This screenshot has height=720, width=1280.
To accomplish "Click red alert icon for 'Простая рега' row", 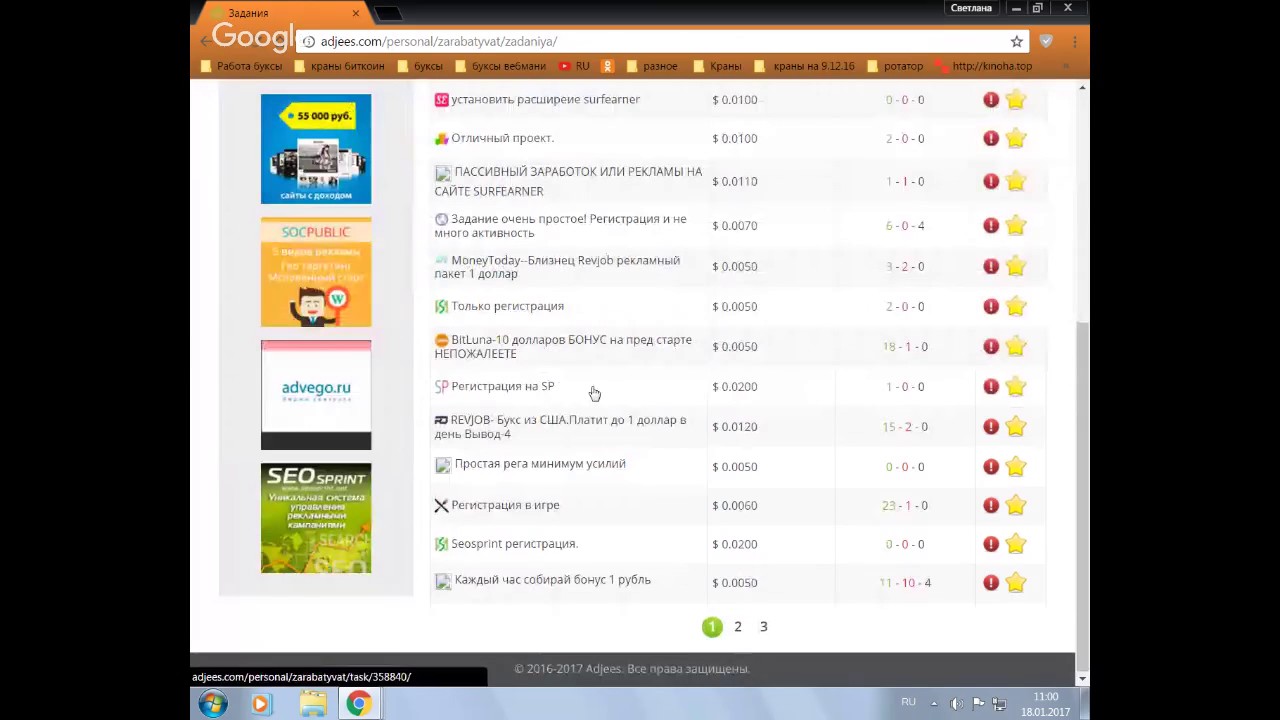I will tap(991, 466).
